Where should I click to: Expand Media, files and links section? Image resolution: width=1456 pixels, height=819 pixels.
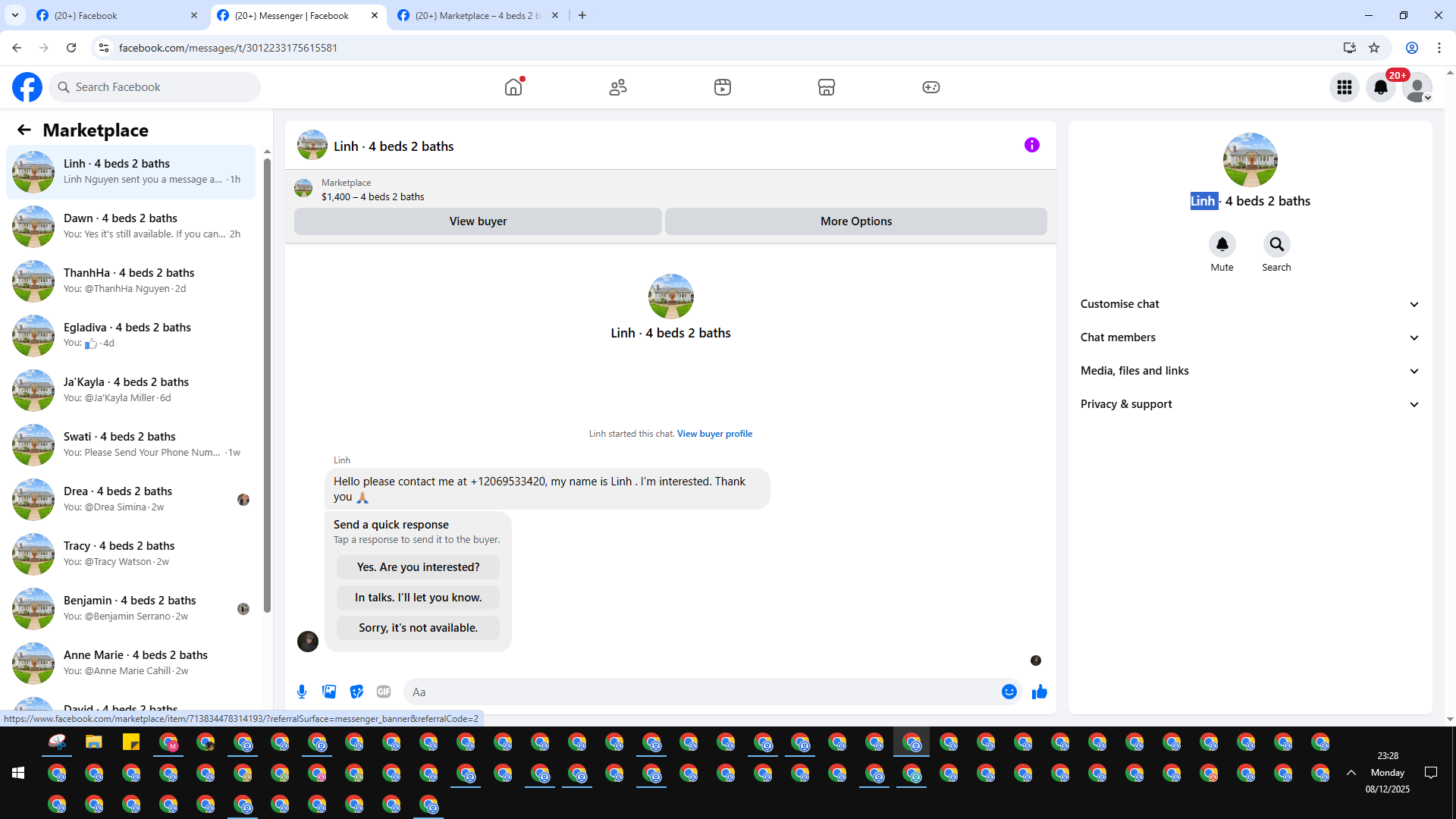[x=1250, y=371]
